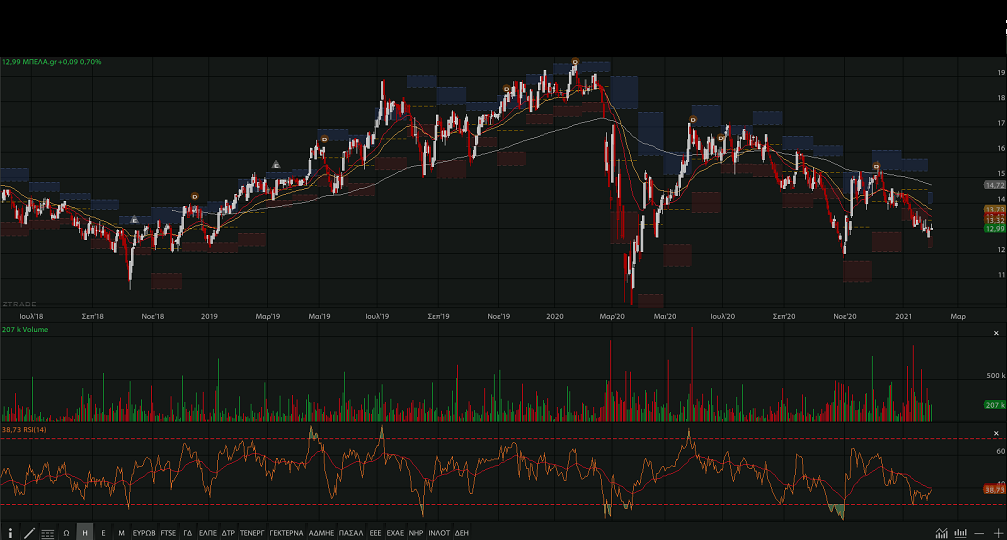This screenshot has height=540, width=1007.
Task: Load the ΓΕΚΤΕΡΝΑ symbol shortcut
Action: pyautogui.click(x=285, y=533)
